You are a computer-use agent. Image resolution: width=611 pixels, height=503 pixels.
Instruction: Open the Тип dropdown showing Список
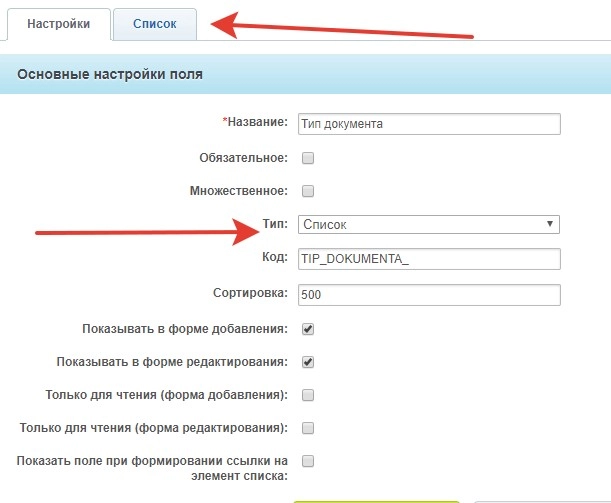coord(428,225)
